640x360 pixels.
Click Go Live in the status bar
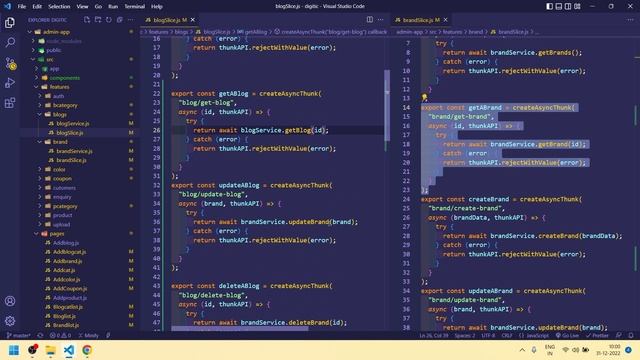click(567, 336)
